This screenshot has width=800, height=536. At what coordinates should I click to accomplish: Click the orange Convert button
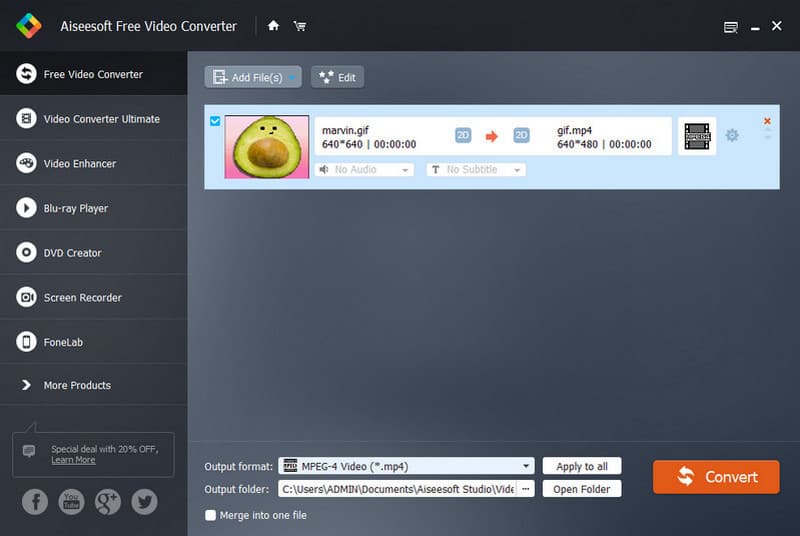pyautogui.click(x=716, y=477)
